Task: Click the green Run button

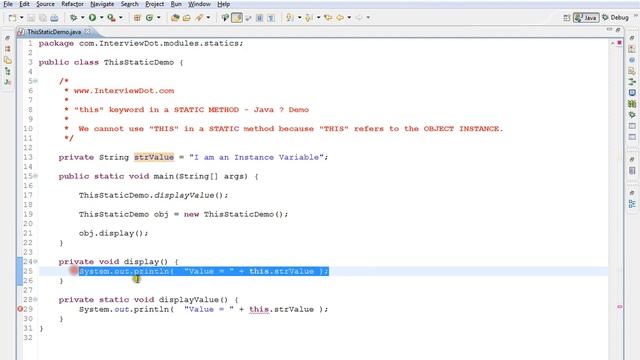Action: coord(92,18)
